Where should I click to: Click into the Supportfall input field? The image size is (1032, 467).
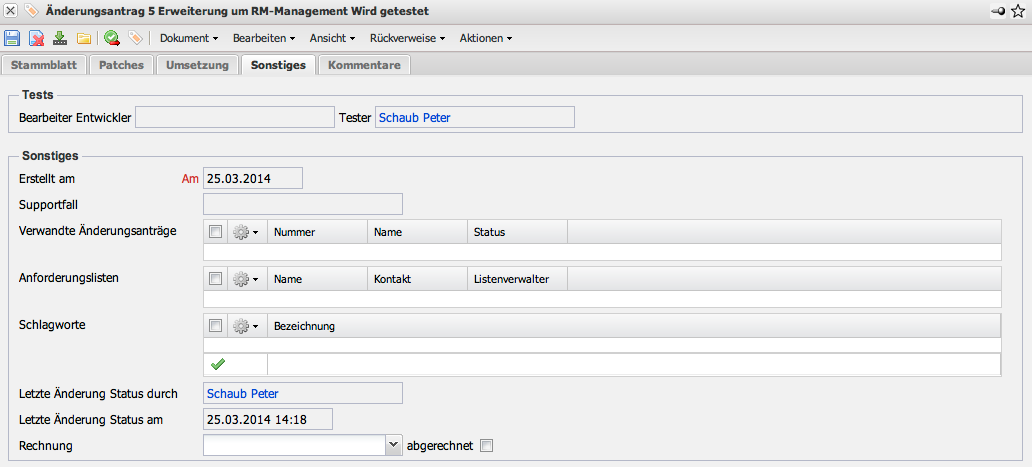[x=302, y=205]
